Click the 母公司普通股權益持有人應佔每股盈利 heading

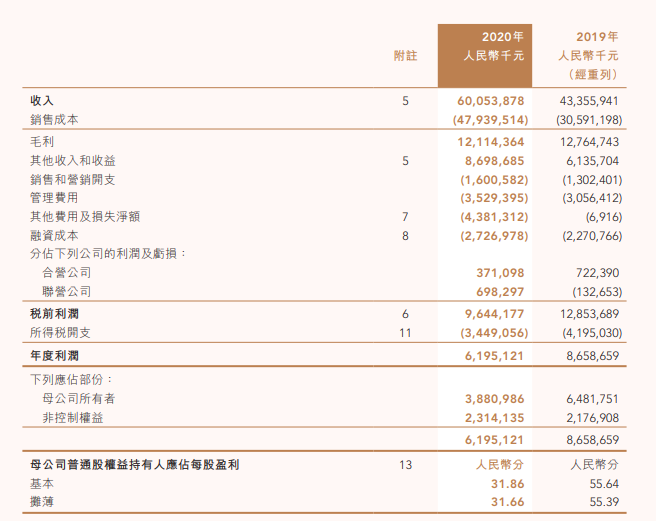pos(134,465)
